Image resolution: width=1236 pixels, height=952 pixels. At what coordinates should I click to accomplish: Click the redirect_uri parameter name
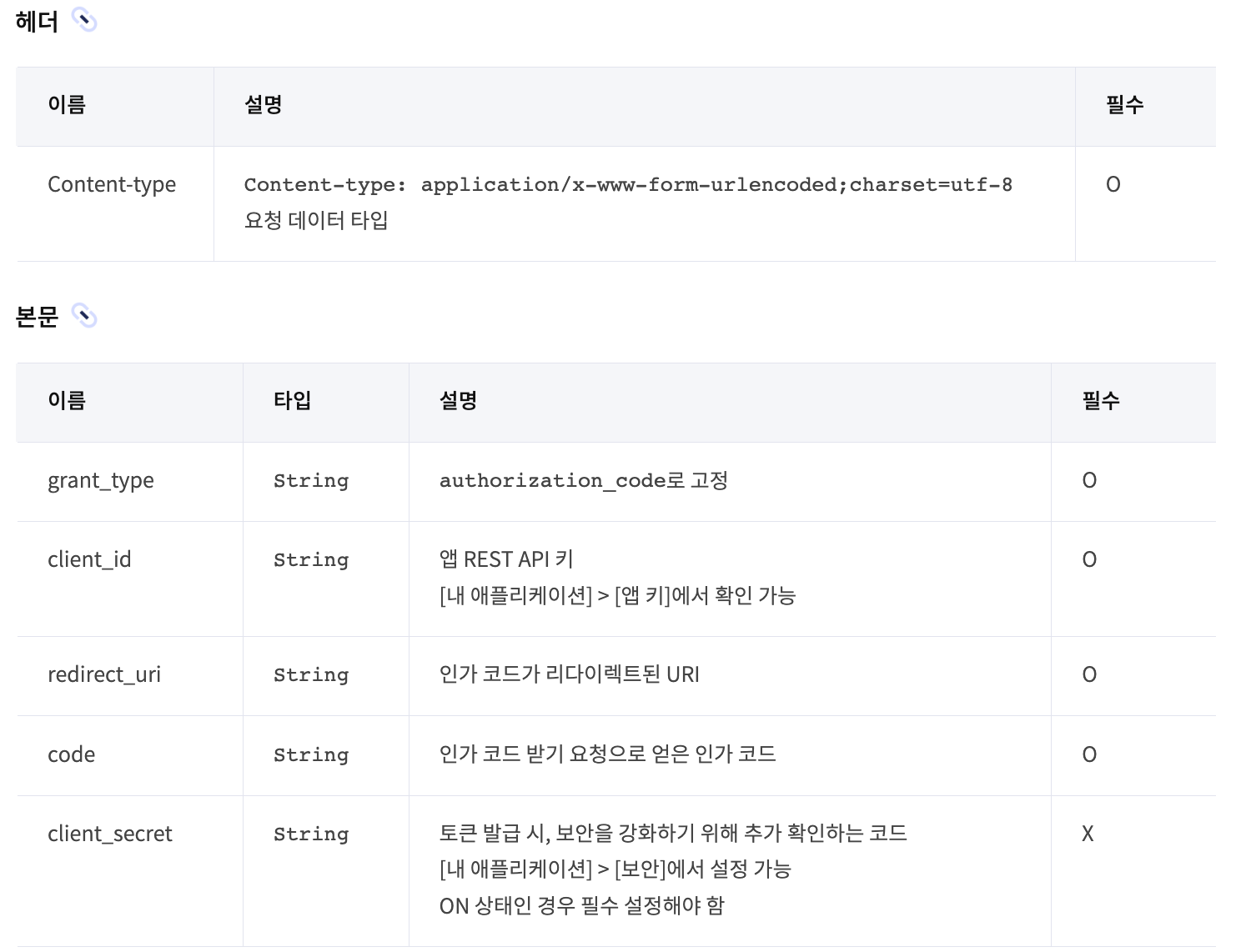[x=104, y=674]
